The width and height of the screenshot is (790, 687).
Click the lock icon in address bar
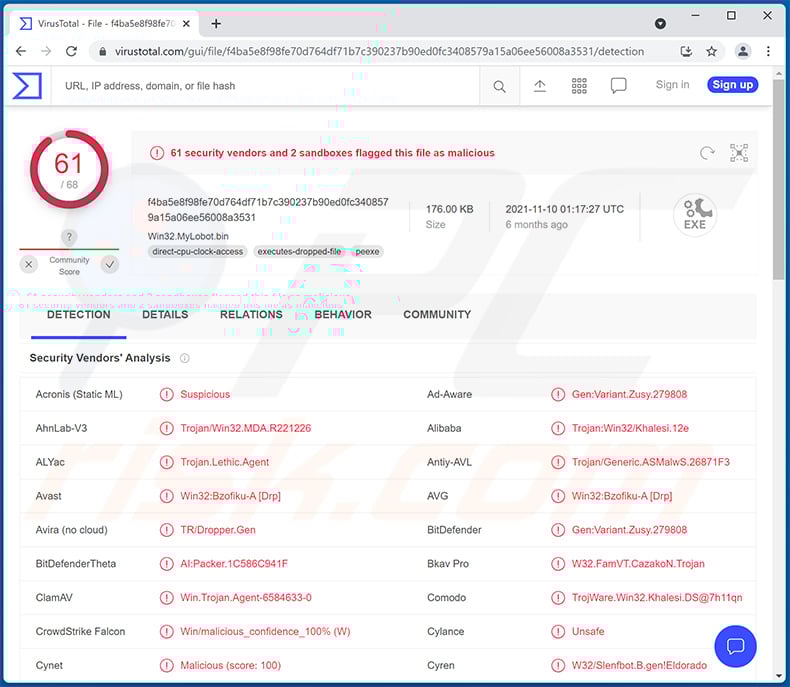pyautogui.click(x=102, y=51)
